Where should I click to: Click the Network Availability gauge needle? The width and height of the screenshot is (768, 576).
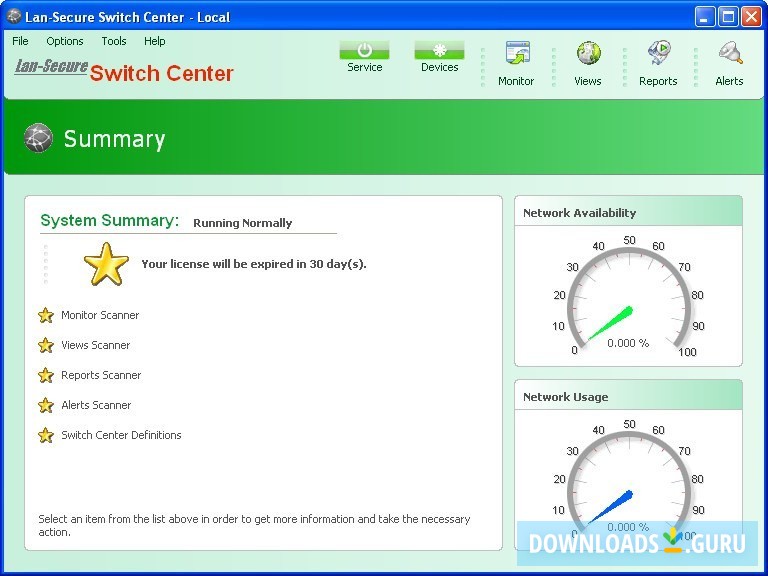[x=610, y=323]
